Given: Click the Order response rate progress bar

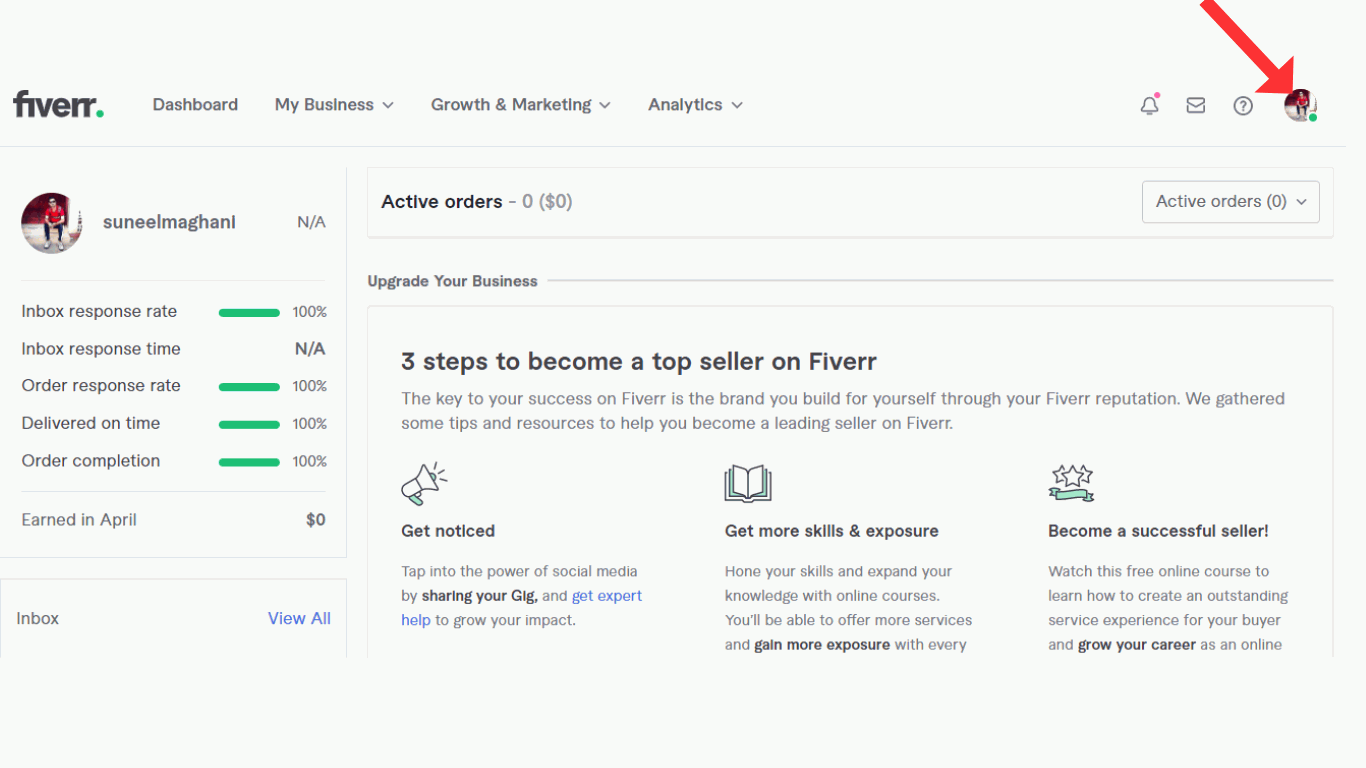Looking at the screenshot, I should pyautogui.click(x=249, y=387).
